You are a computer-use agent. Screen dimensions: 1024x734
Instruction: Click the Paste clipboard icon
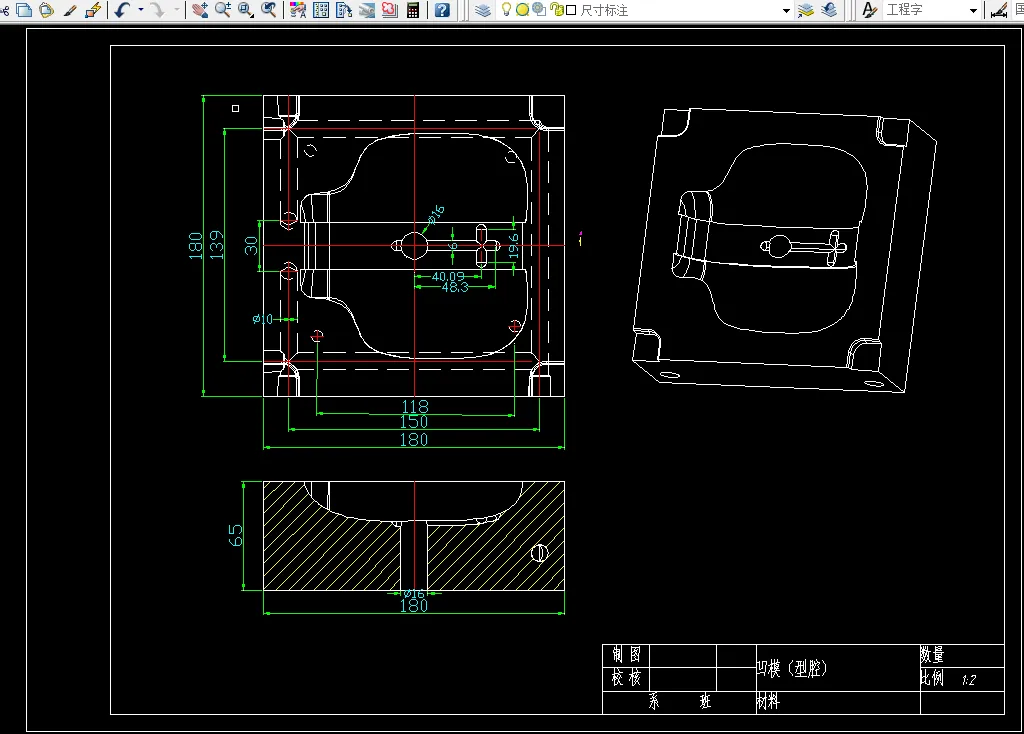[46, 10]
